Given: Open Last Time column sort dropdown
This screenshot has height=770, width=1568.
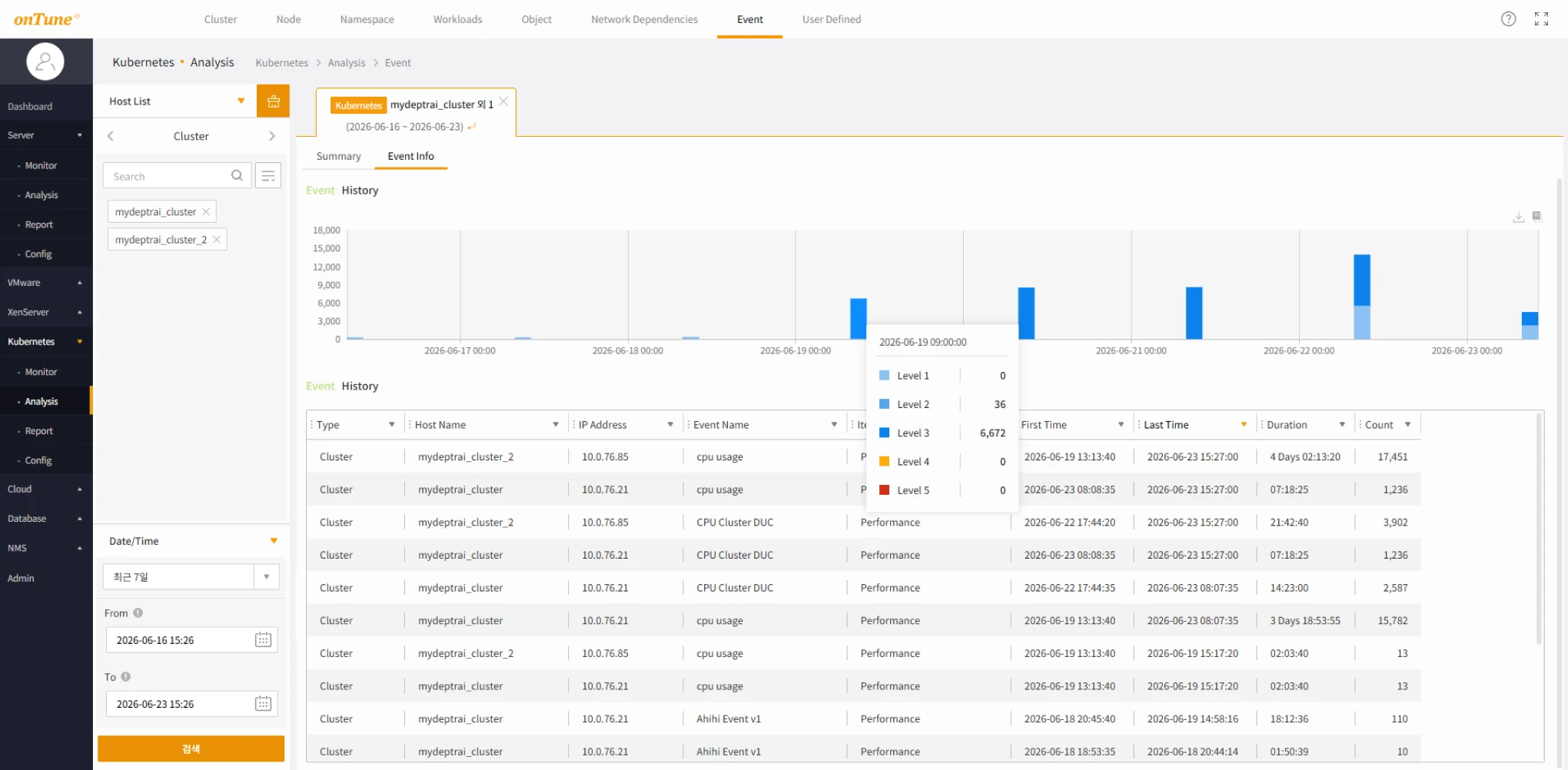Looking at the screenshot, I should click(x=1244, y=425).
